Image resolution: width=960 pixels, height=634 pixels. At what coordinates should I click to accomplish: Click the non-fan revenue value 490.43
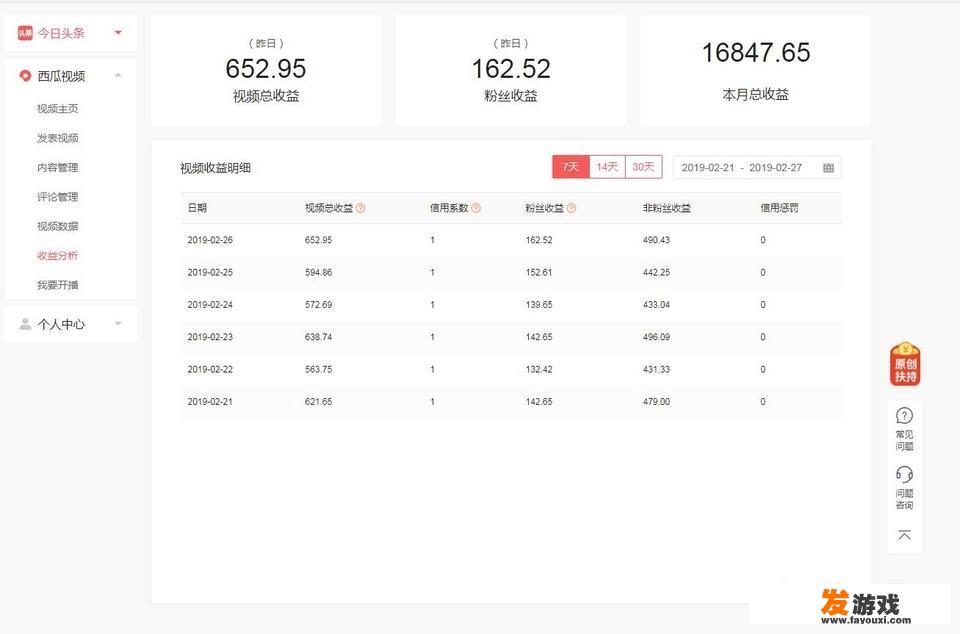656,240
